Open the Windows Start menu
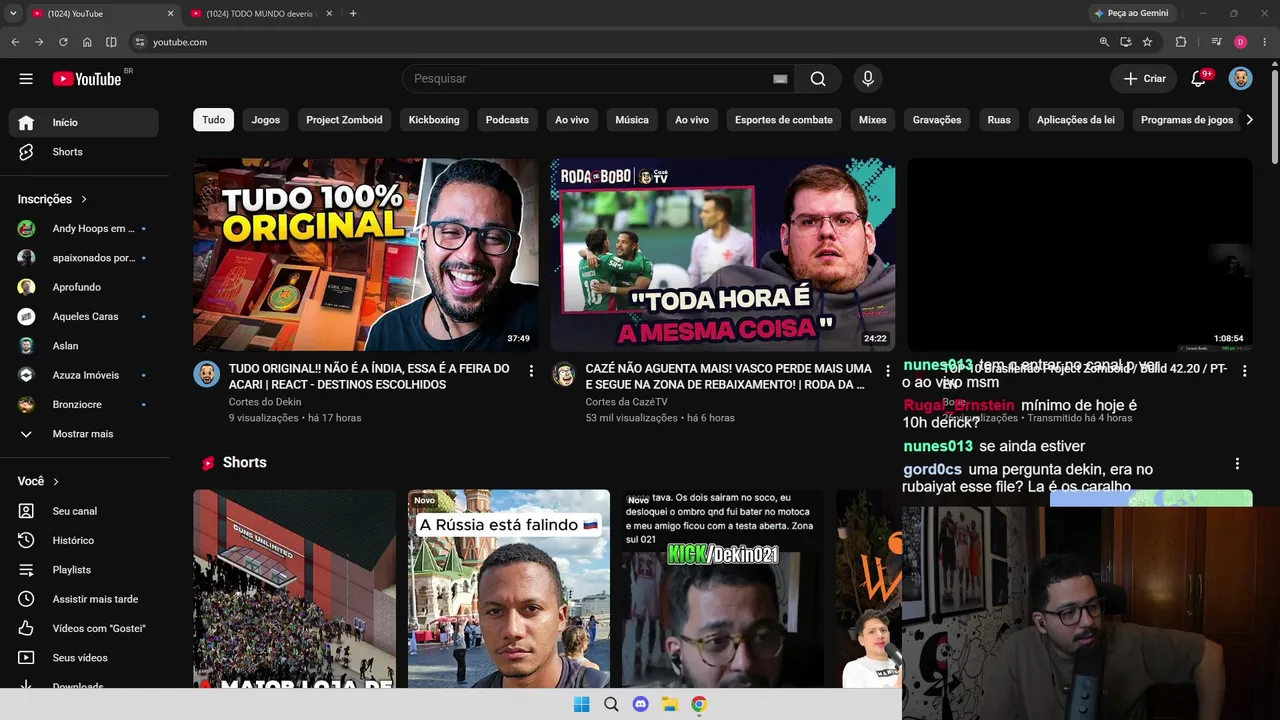This screenshot has height=720, width=1280. 582,704
